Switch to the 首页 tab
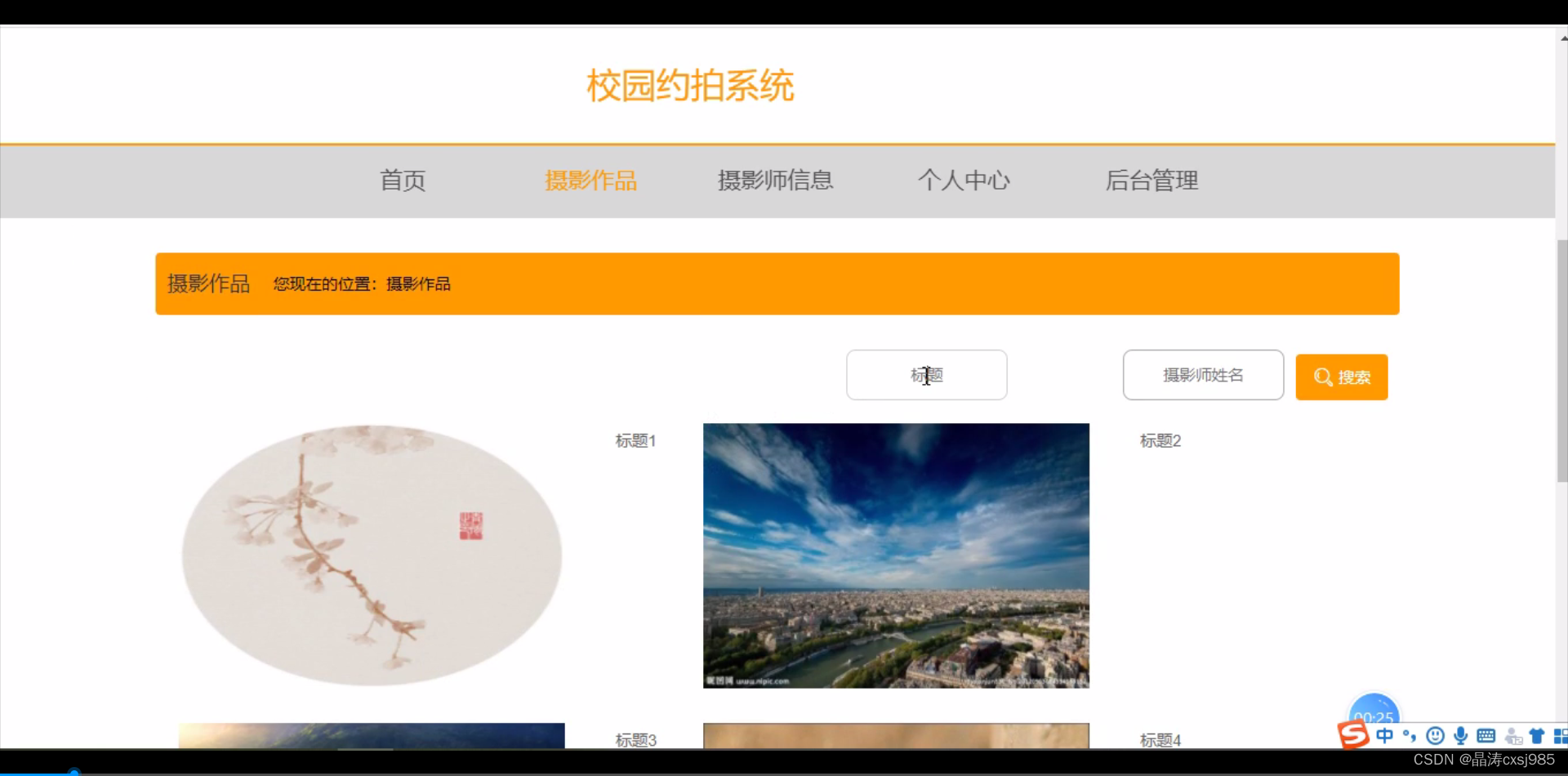 click(402, 181)
